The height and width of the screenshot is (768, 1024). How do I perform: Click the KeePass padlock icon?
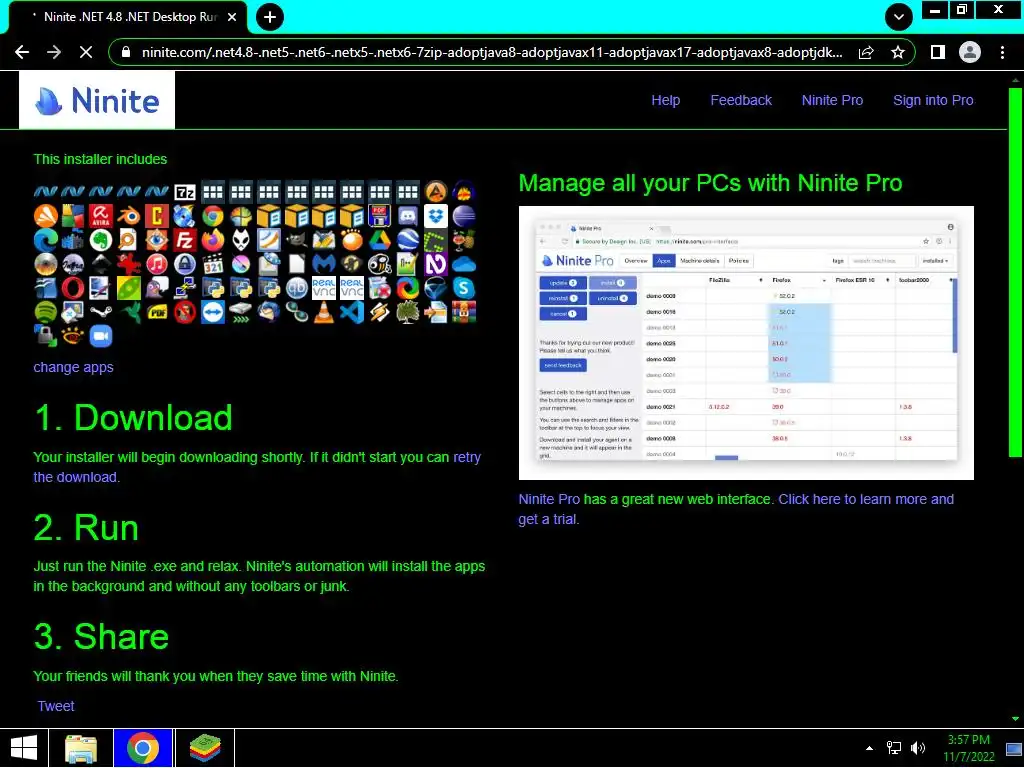tap(185, 264)
